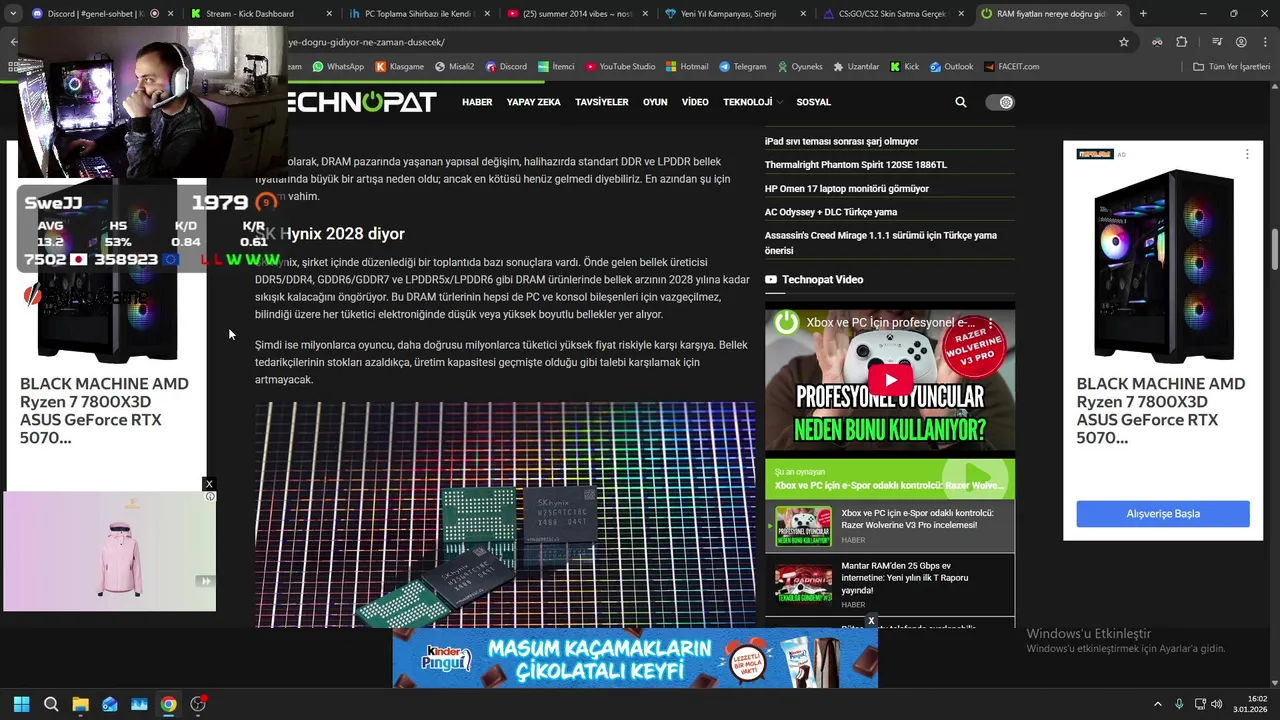This screenshot has width=1280, height=720.
Task: Open the Kick bookmark
Action: (904, 67)
